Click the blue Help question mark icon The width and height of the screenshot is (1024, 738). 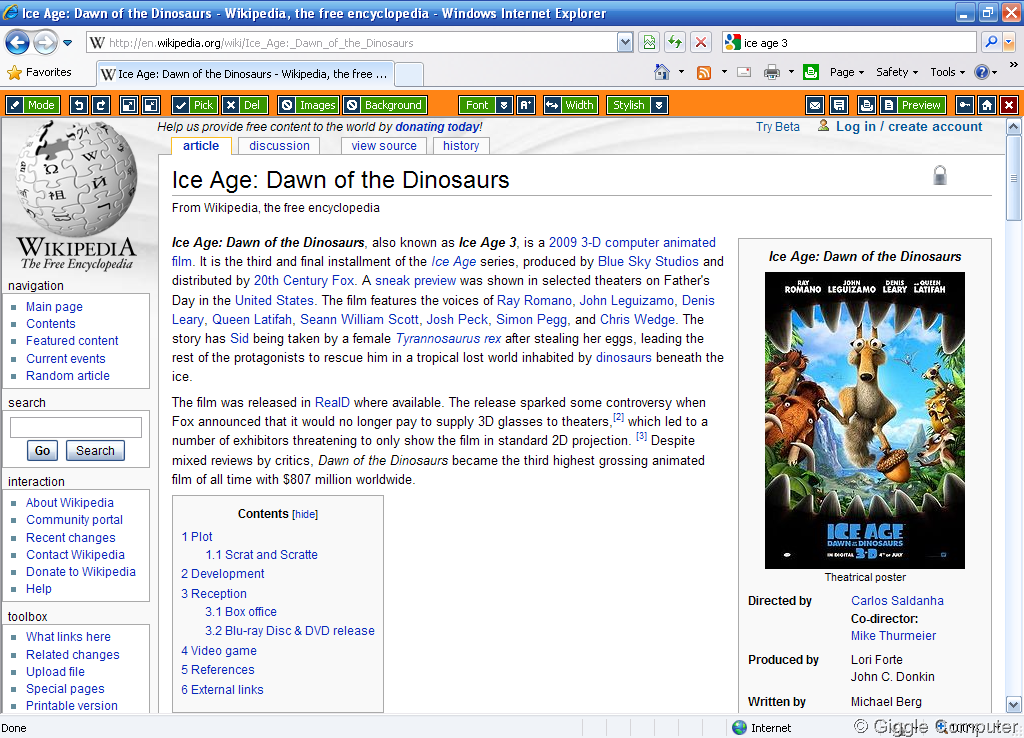[x=982, y=72]
